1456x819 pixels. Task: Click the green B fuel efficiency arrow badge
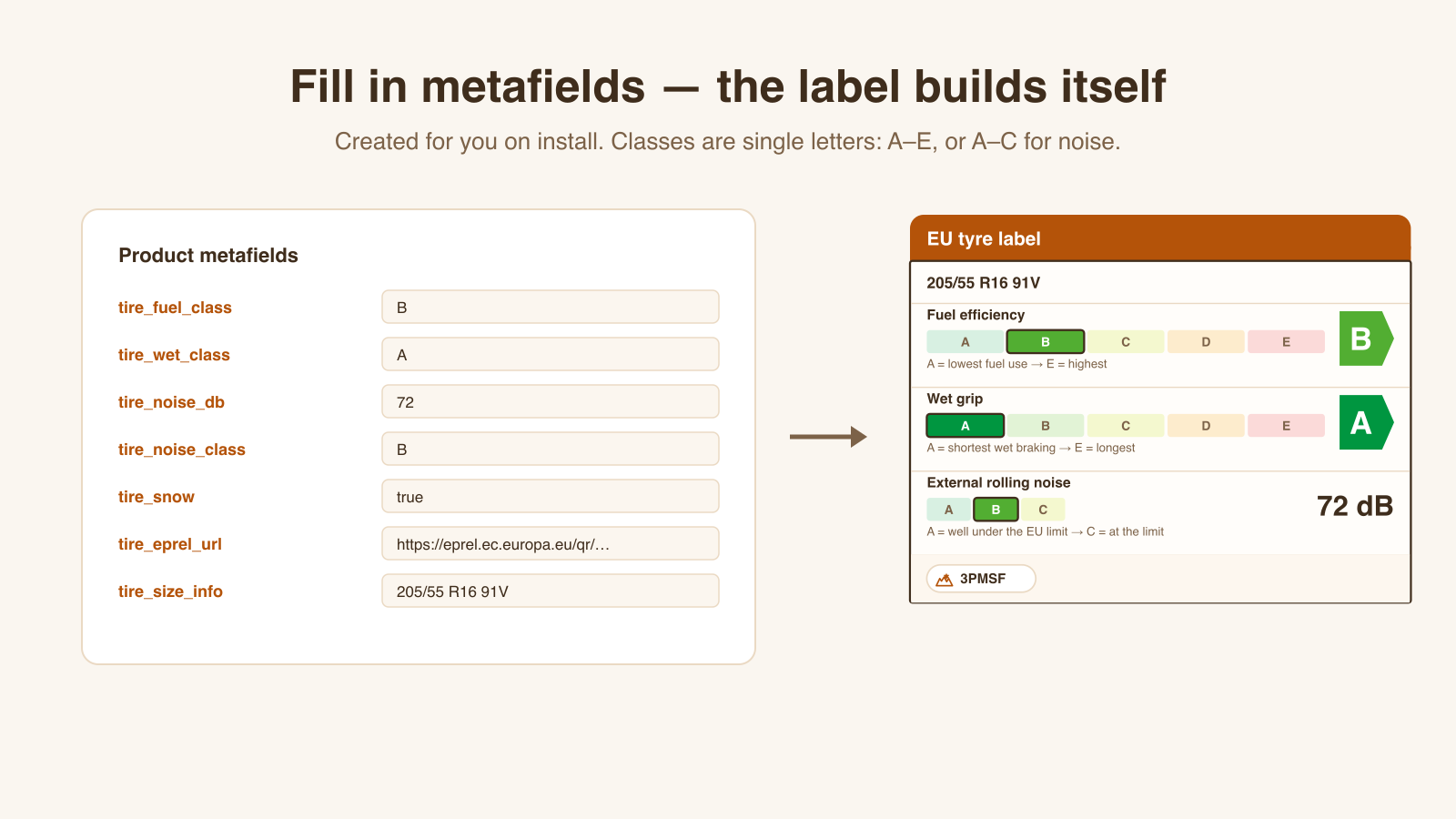coord(1365,339)
